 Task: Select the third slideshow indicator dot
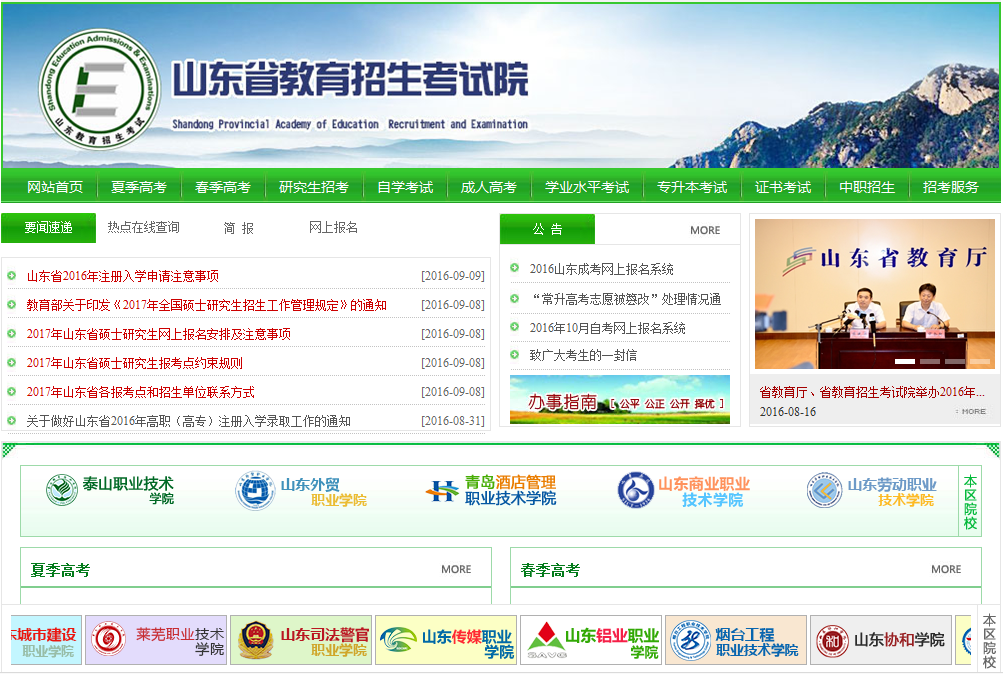pyautogui.click(x=954, y=361)
